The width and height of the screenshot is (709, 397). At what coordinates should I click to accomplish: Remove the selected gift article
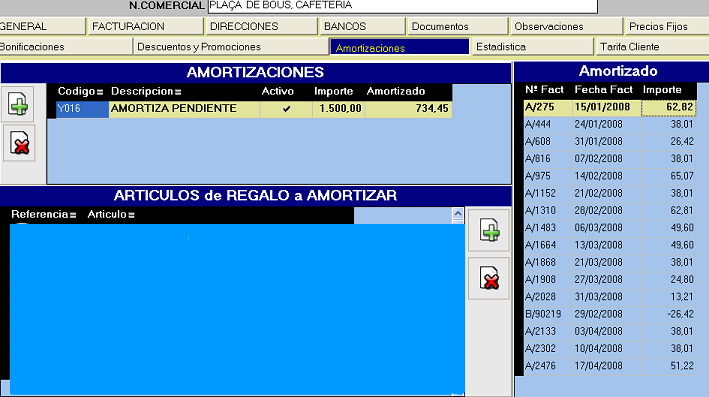489,279
